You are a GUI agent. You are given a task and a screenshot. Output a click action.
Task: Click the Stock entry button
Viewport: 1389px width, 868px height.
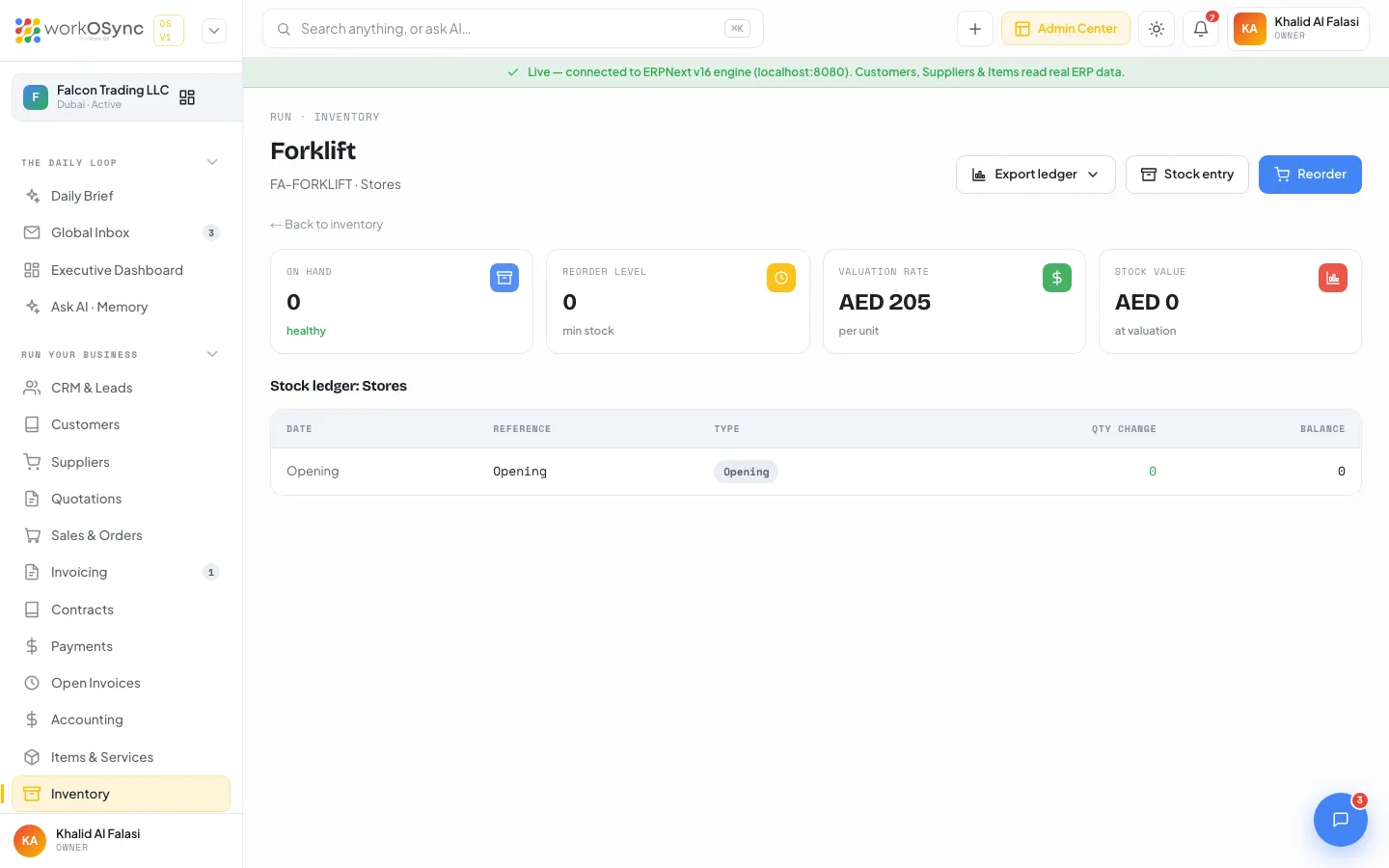coord(1187,175)
